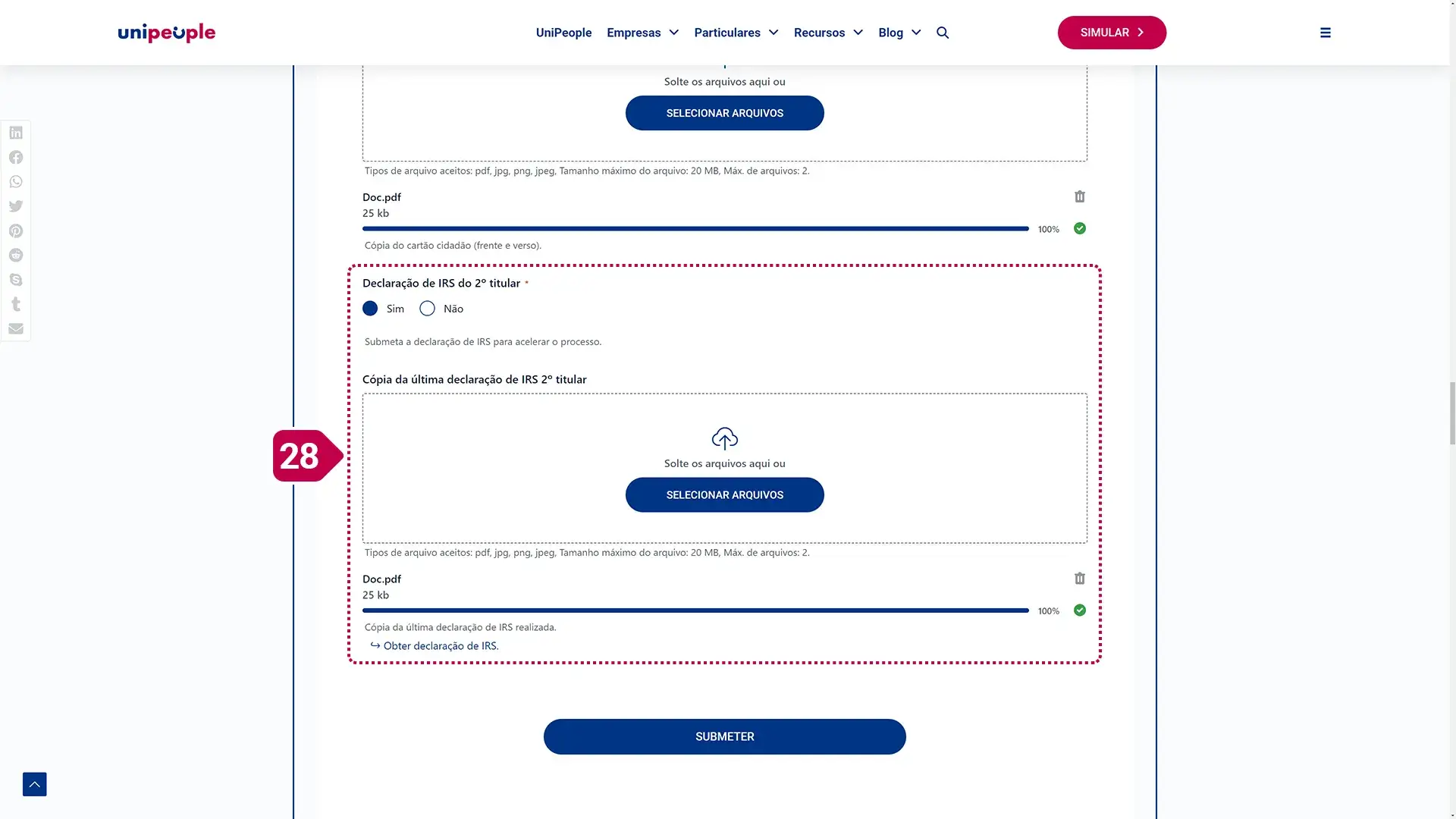Image resolution: width=1456 pixels, height=819 pixels.
Task: Share via email envelope icon
Action: point(16,328)
